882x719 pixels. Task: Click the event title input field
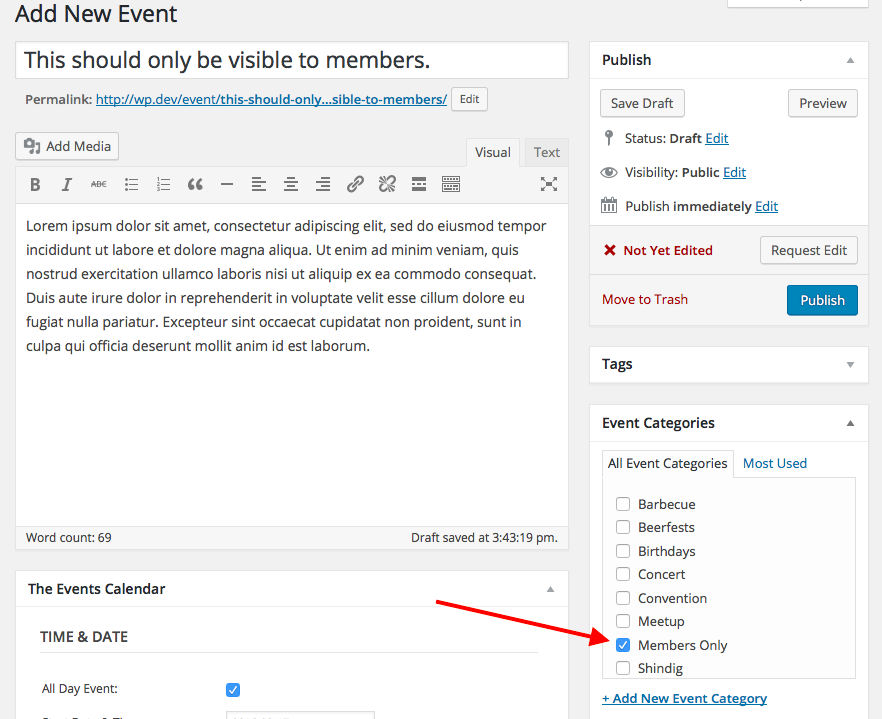tap(292, 60)
